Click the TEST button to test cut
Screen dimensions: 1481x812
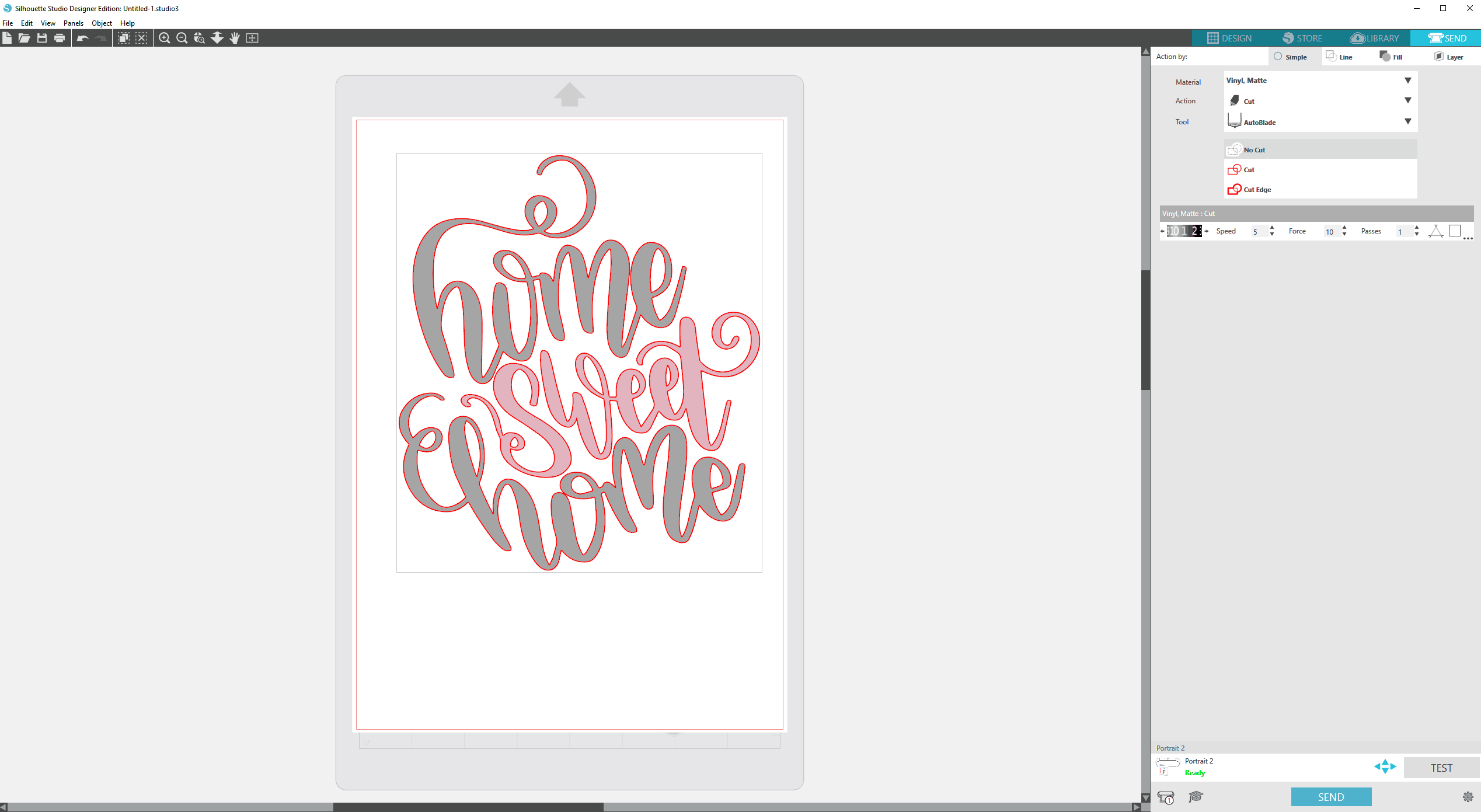coord(1441,768)
